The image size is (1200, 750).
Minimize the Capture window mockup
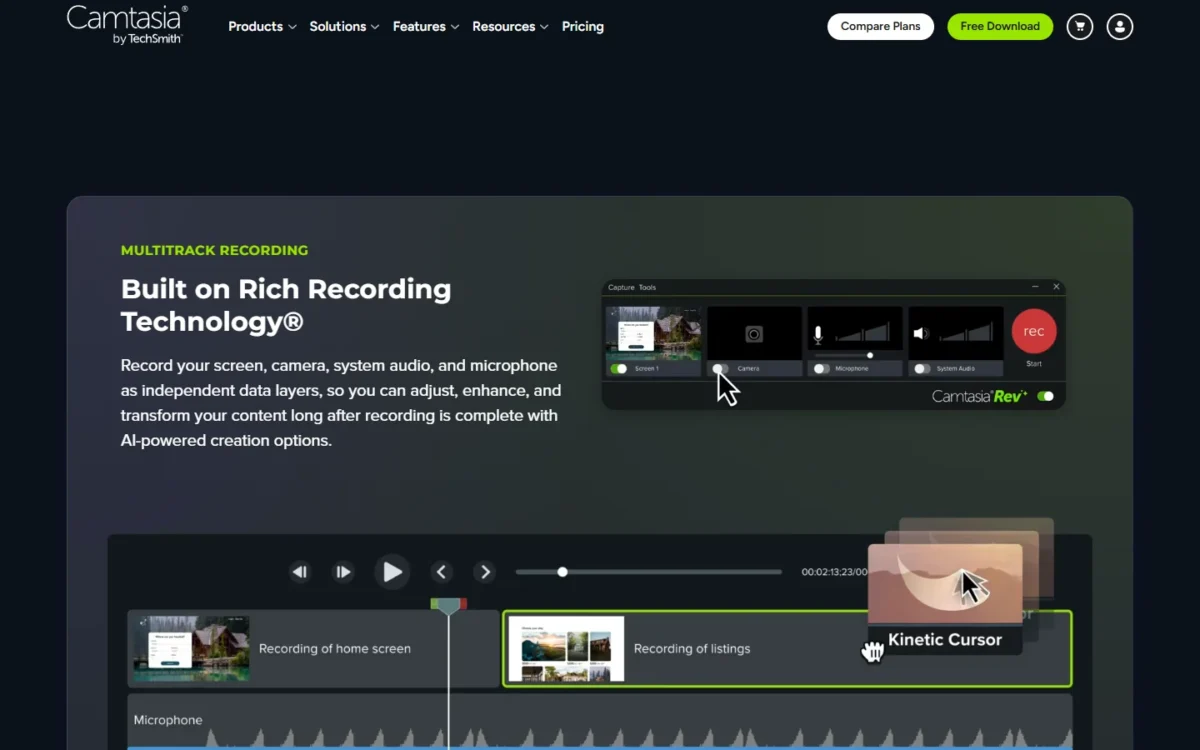click(1036, 287)
